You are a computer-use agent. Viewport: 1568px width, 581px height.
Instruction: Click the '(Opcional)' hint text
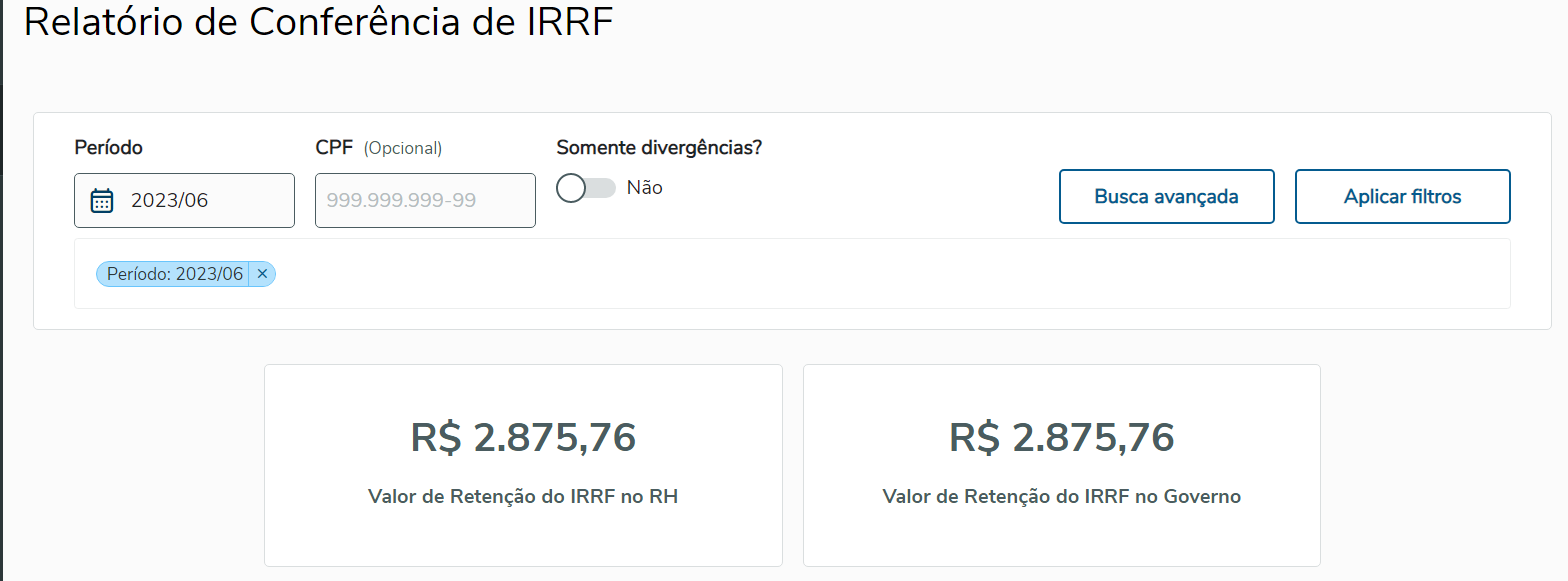(x=402, y=149)
